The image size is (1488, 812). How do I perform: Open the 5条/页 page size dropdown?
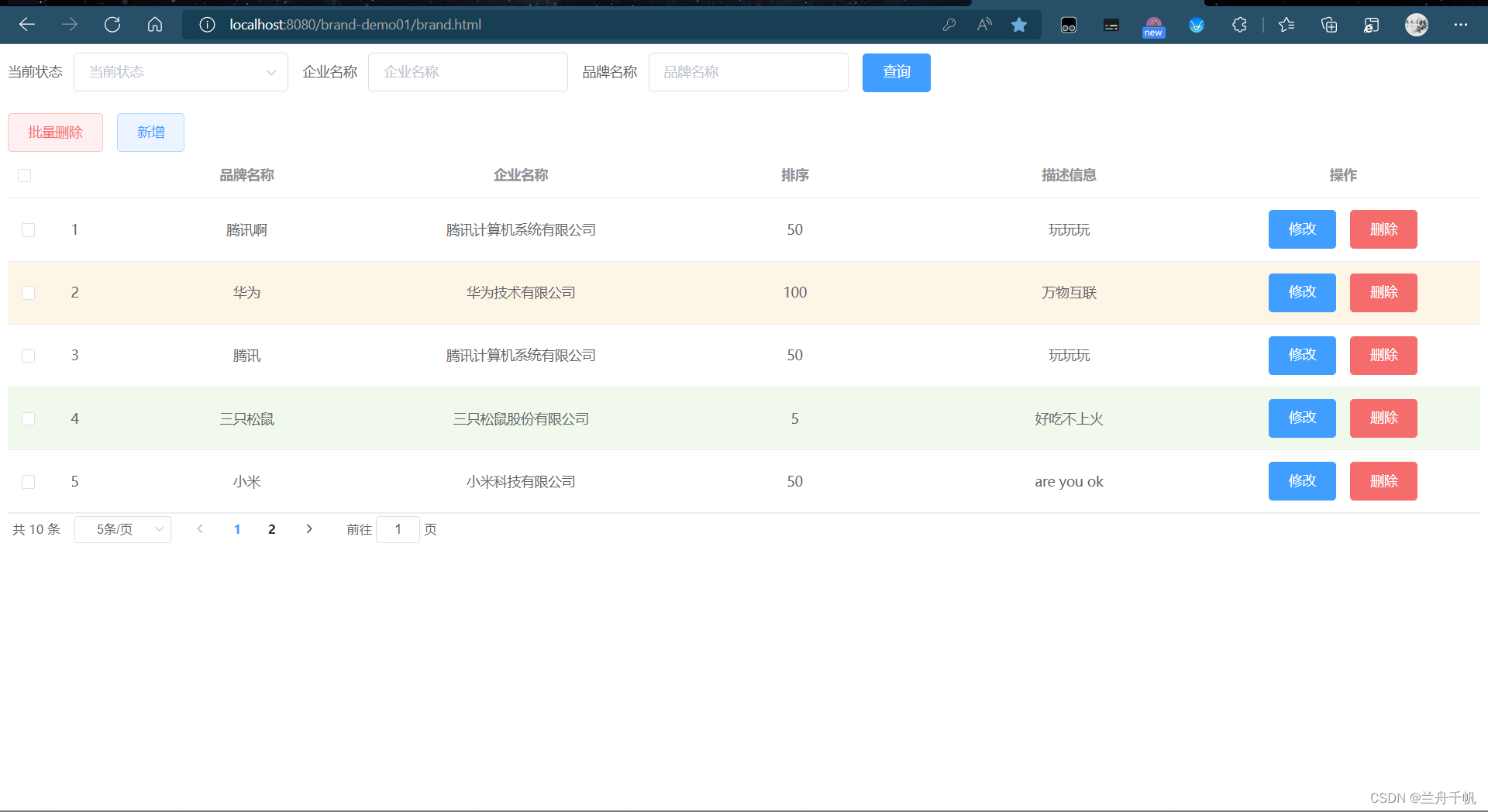(x=122, y=529)
